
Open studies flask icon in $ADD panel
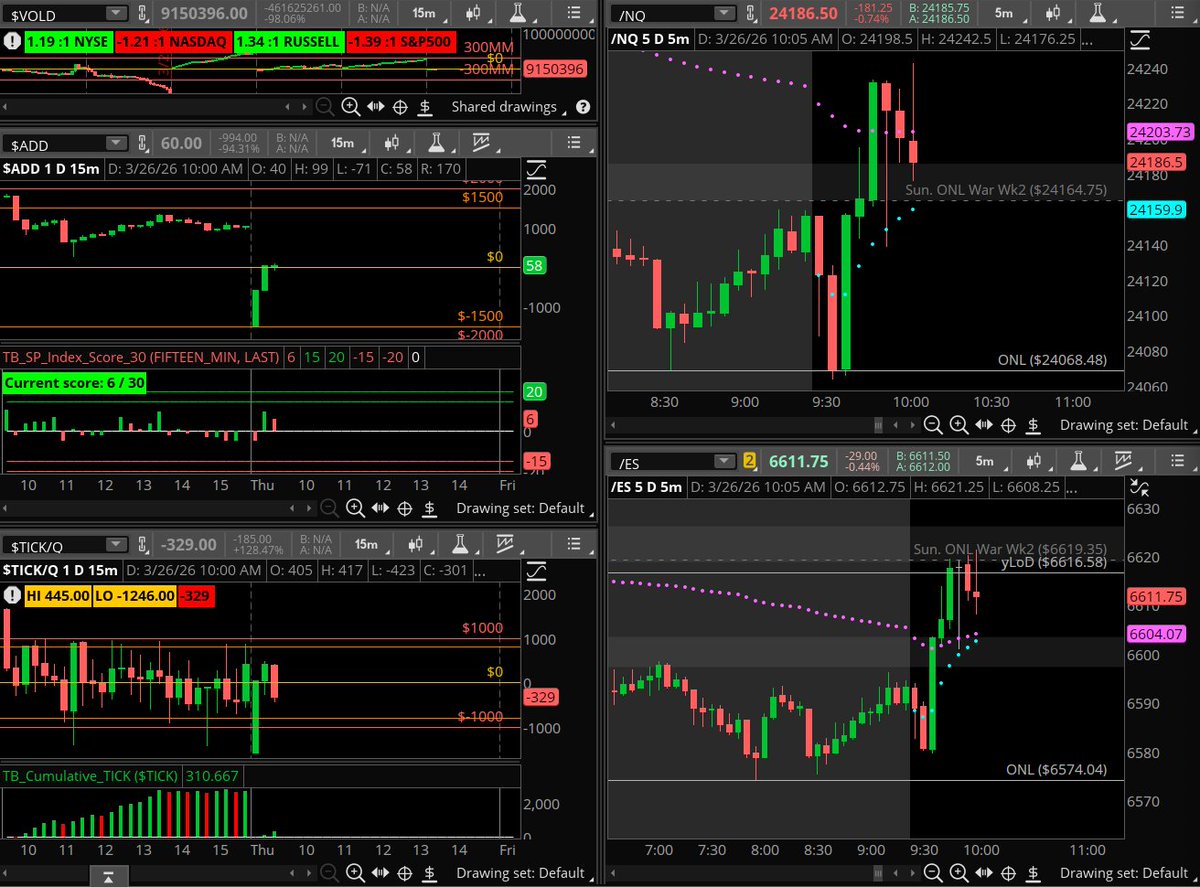click(x=438, y=143)
